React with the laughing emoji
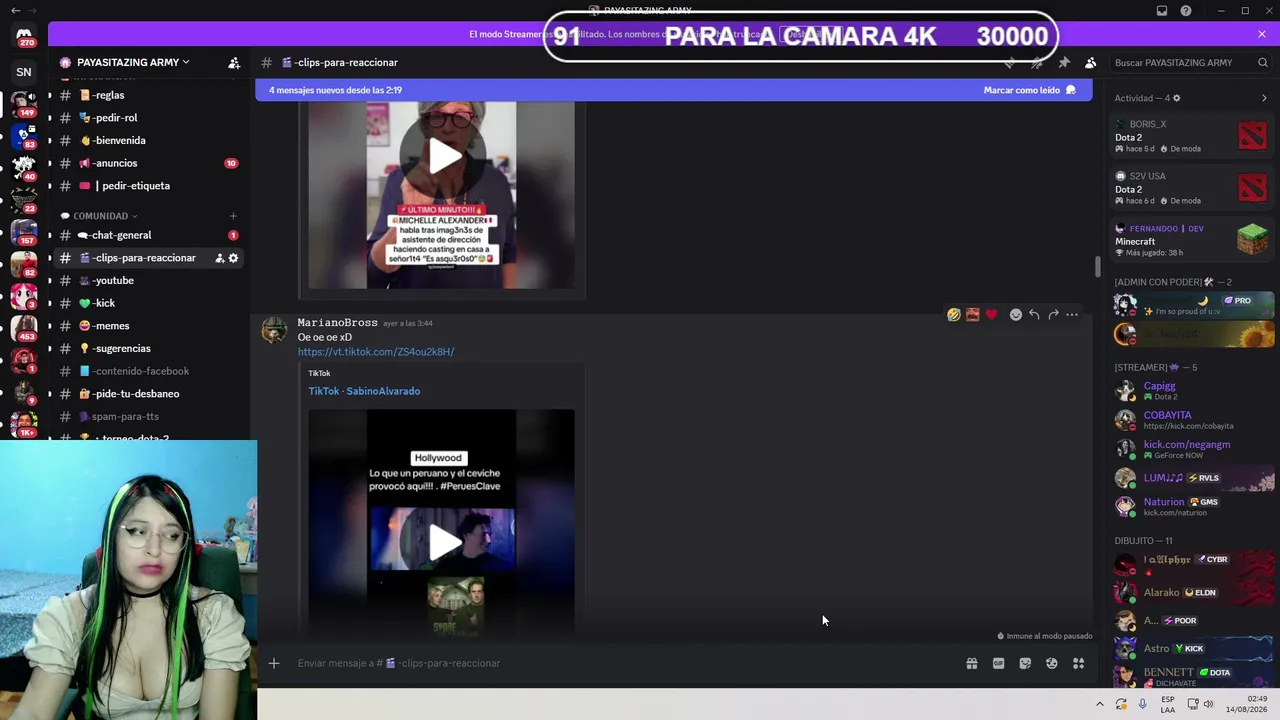This screenshot has width=1280, height=720. (954, 315)
